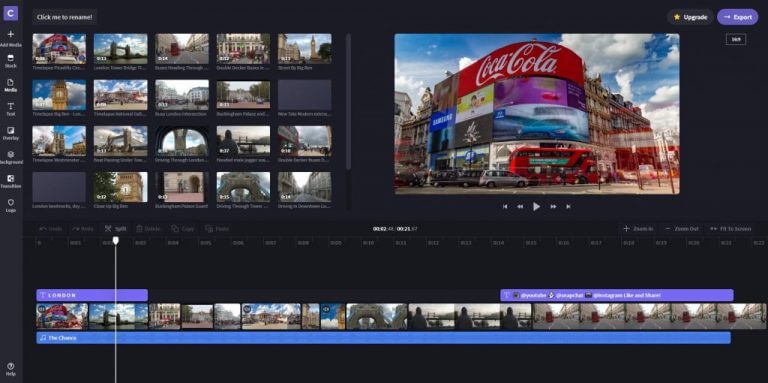Select Buckingham Palace and... thumbnail
768x383 pixels.
pyautogui.click(x=243, y=95)
